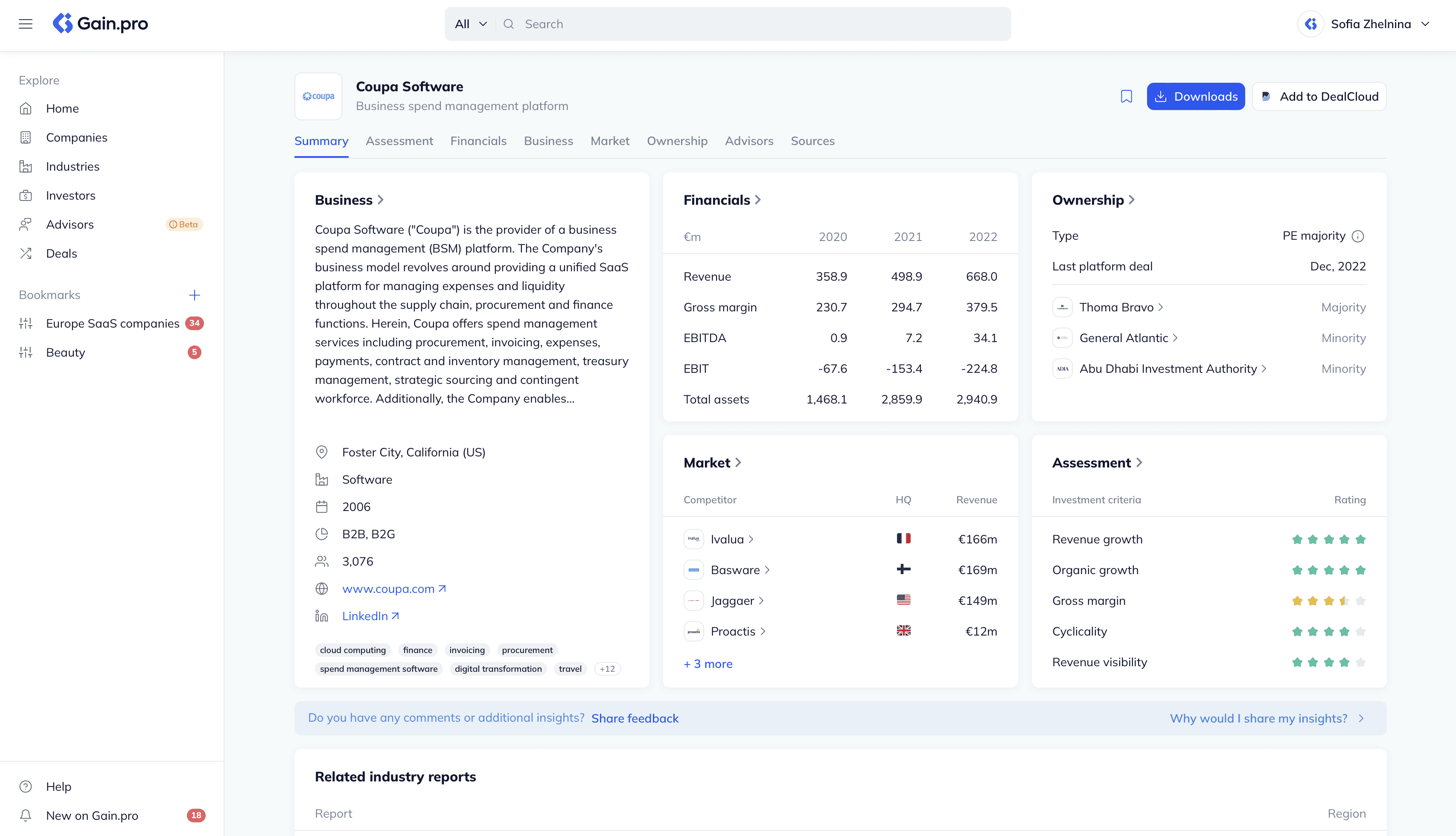Click the Gain.pro logo
The height and width of the screenshot is (836, 1456).
pyautogui.click(x=100, y=23)
